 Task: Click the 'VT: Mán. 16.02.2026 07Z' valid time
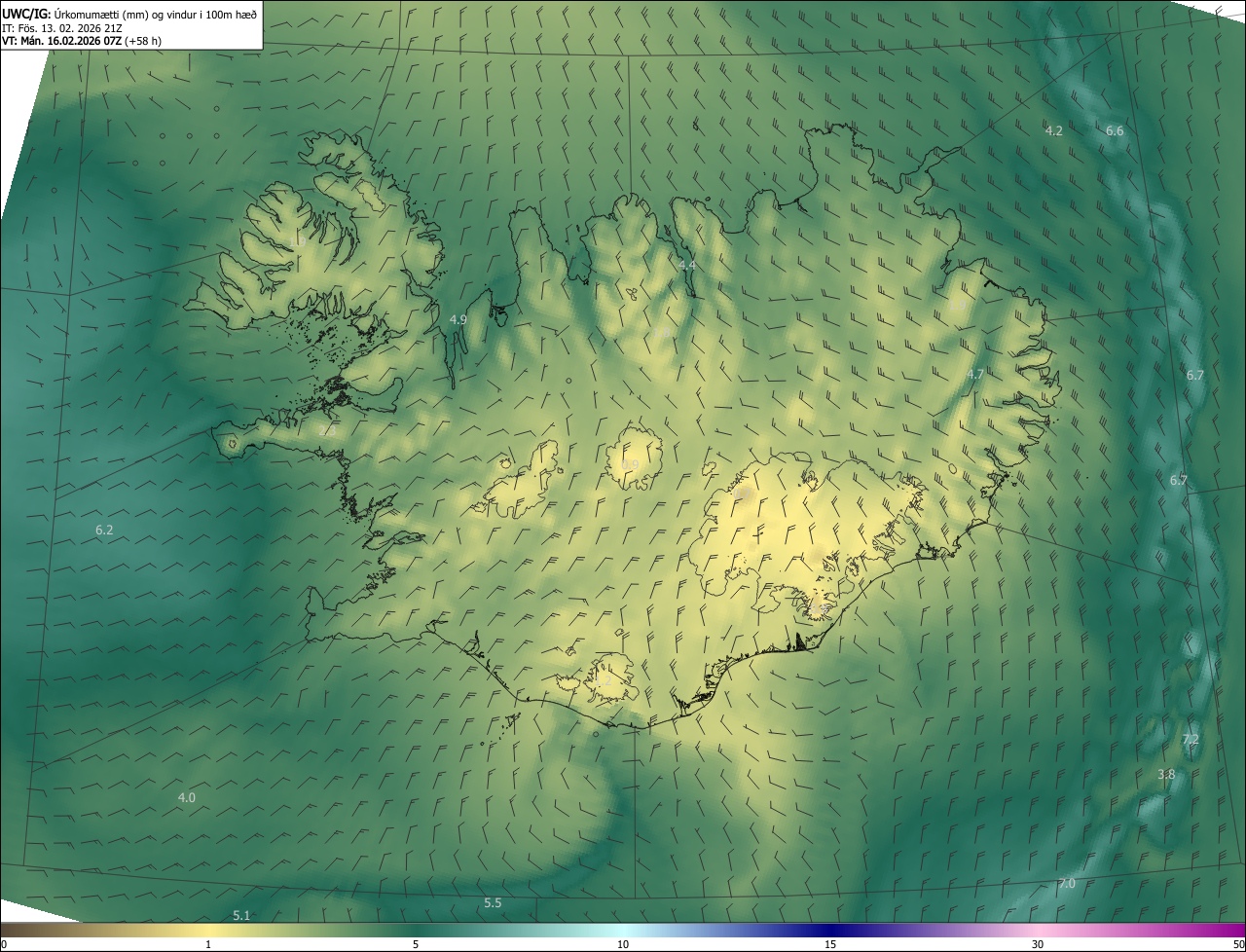pyautogui.click(x=82, y=41)
